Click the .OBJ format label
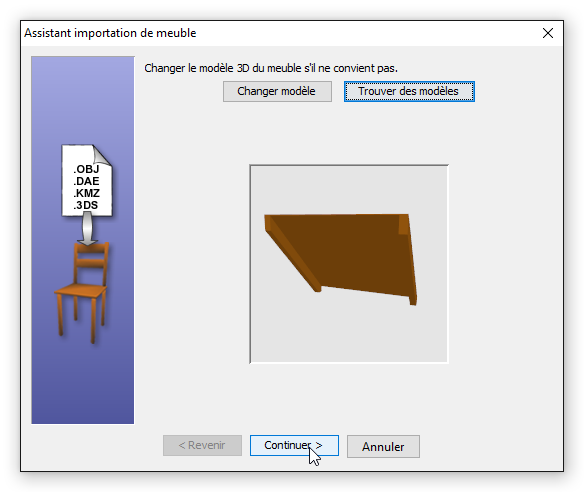The width and height of the screenshot is (584, 492). (x=86, y=169)
